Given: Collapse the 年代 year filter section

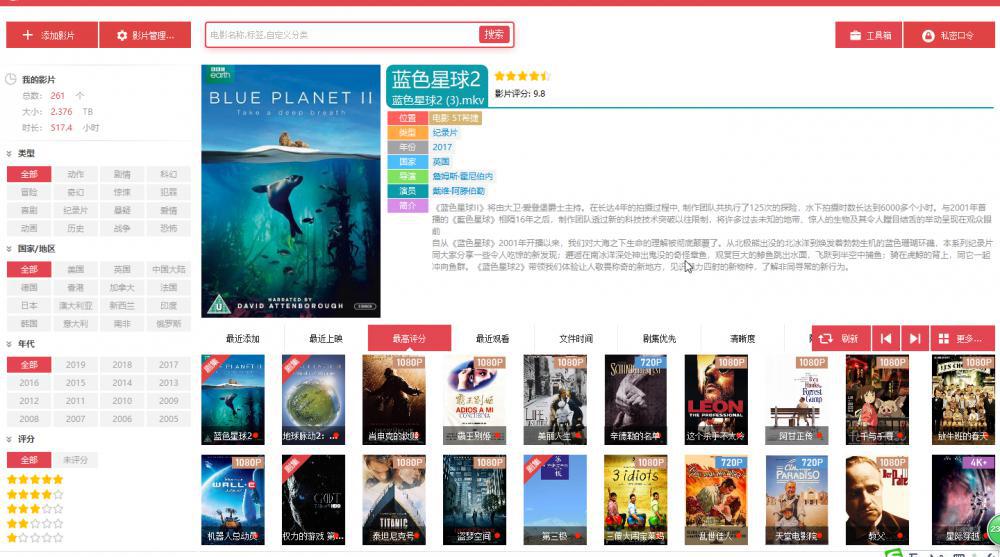Looking at the screenshot, I should (9, 344).
